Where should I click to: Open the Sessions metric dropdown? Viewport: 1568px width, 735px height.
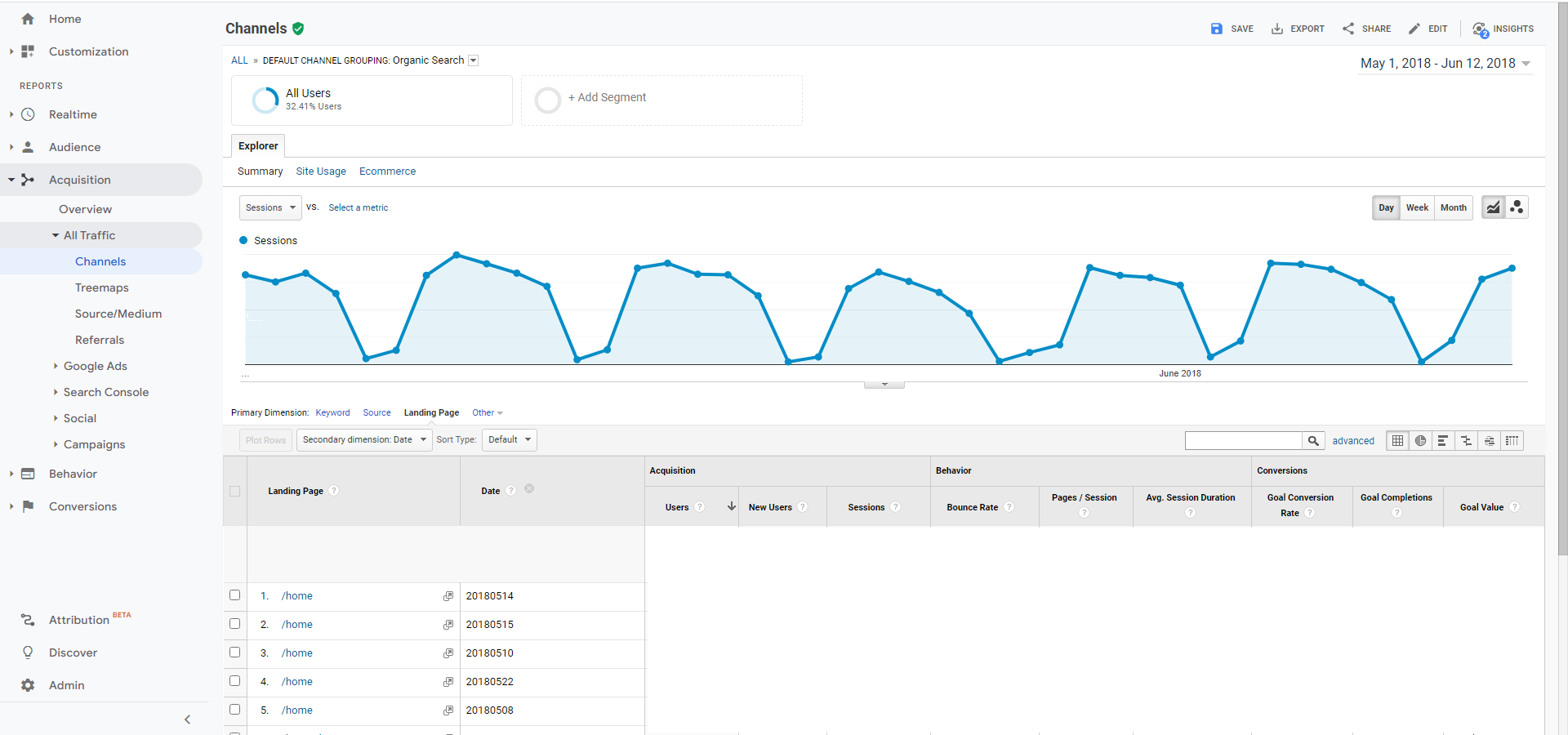(270, 207)
